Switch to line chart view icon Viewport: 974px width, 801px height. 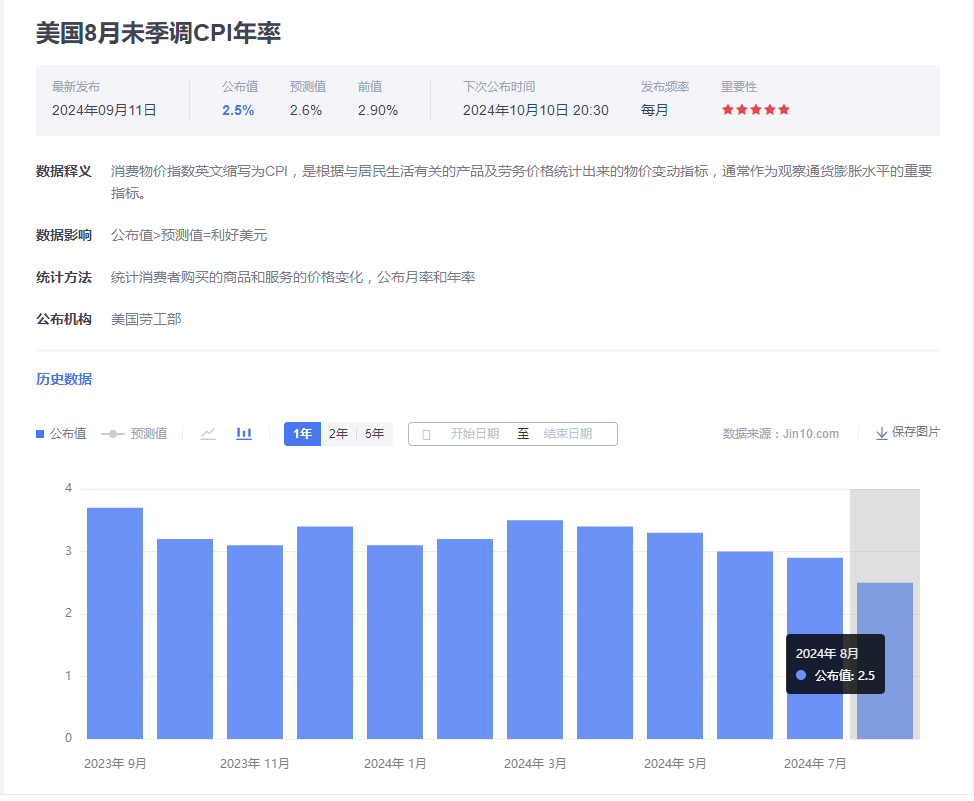click(x=208, y=434)
